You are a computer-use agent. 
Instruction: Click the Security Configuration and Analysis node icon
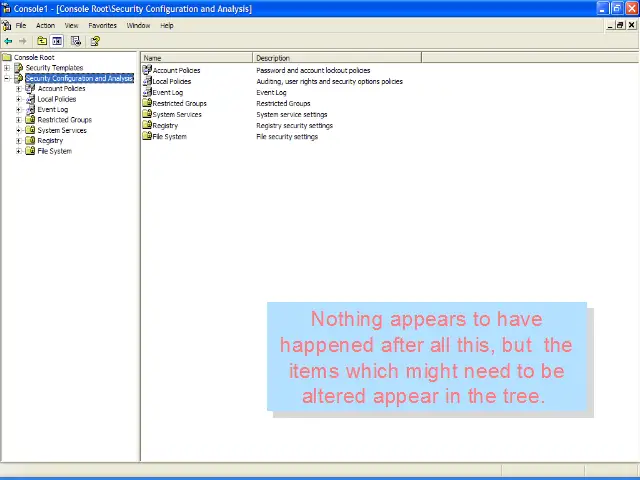point(19,78)
